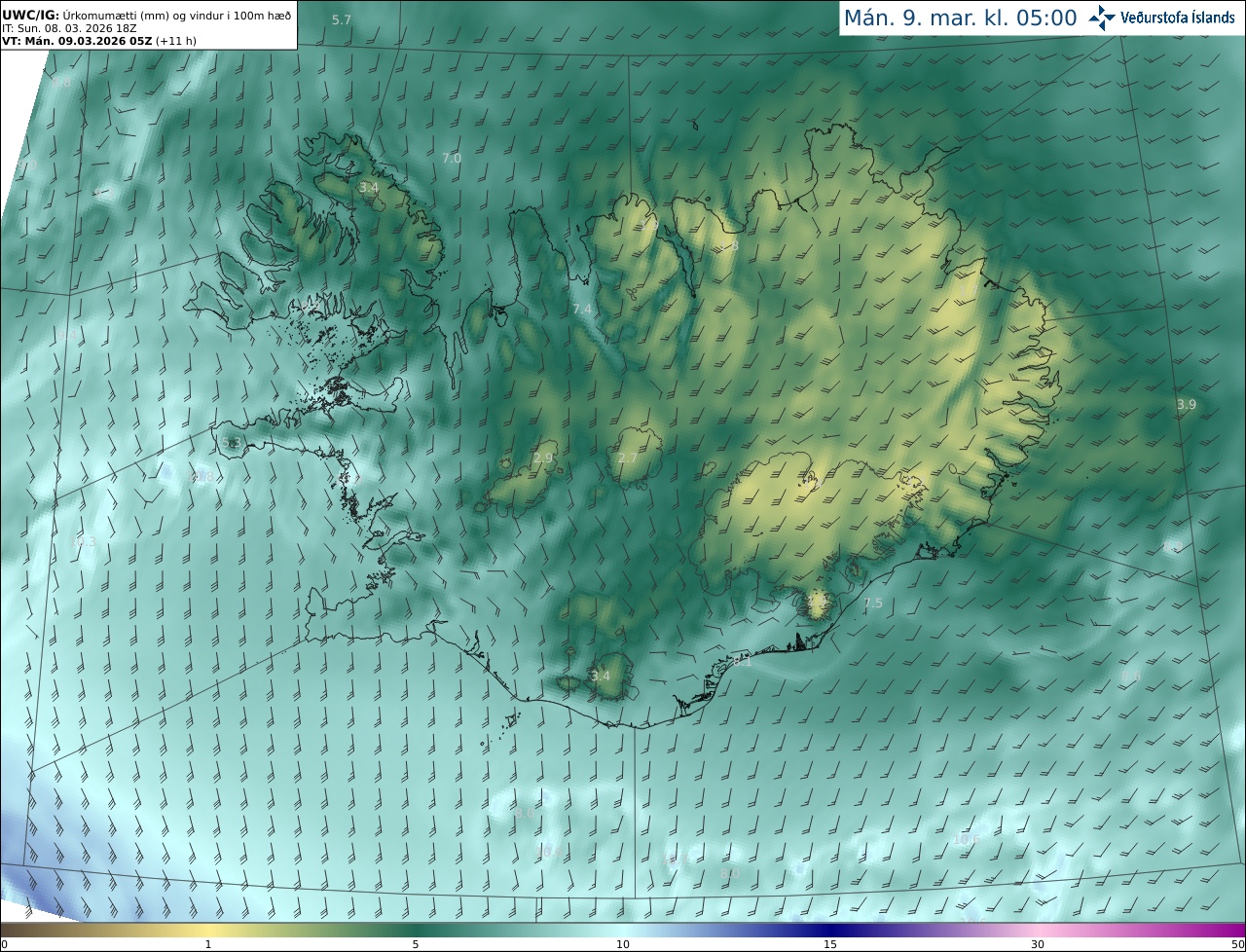Click the 50 tick on the colour bar
Viewport: 1246px width, 952px height.
coord(1238,944)
